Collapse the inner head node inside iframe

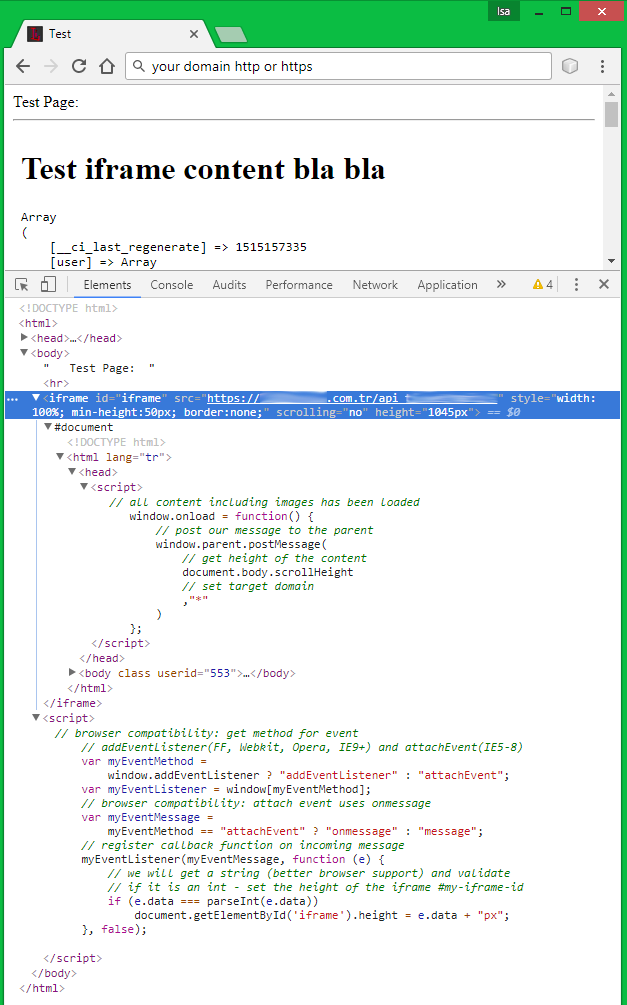click(72, 471)
